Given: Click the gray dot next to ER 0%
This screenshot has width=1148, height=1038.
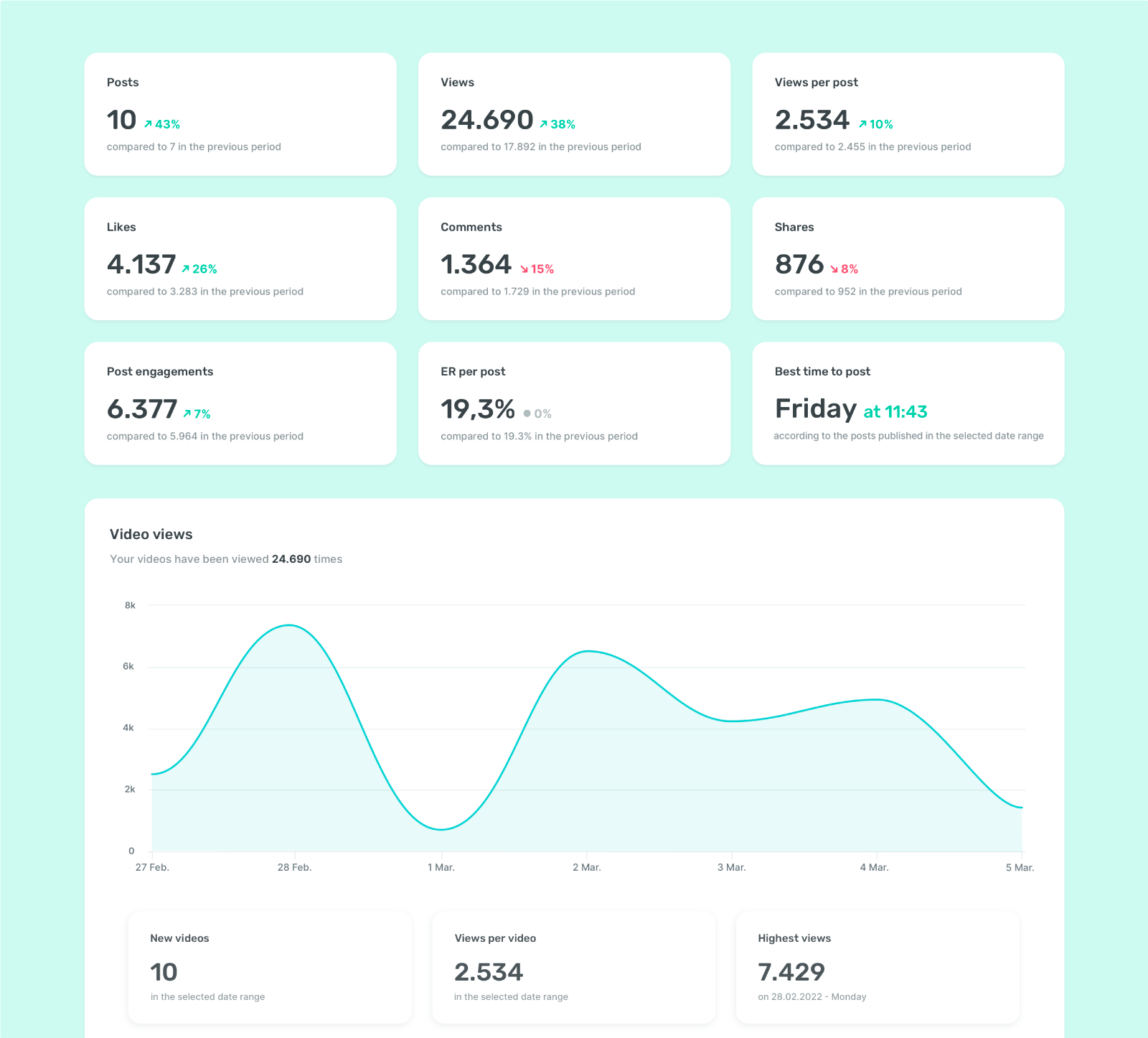Looking at the screenshot, I should tap(527, 413).
